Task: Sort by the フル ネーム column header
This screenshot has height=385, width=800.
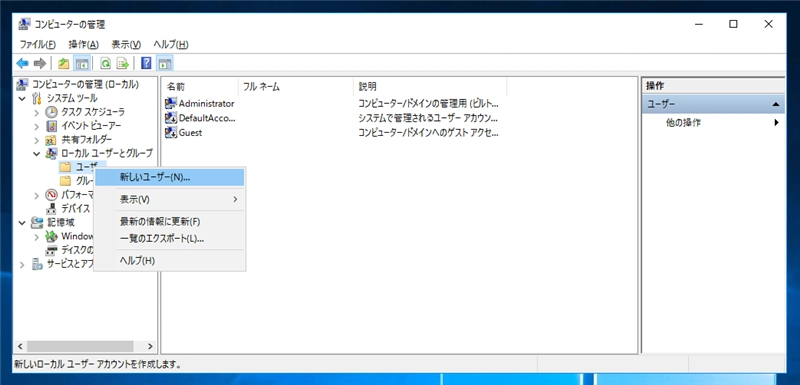Action: (295, 87)
